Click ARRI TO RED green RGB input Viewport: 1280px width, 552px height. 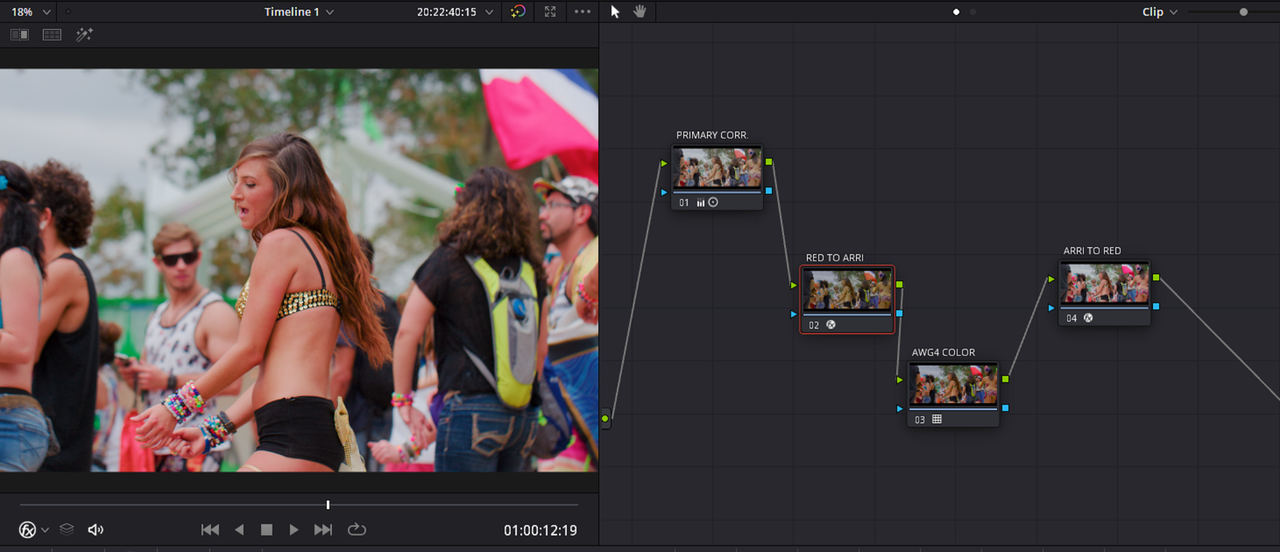coord(1051,279)
